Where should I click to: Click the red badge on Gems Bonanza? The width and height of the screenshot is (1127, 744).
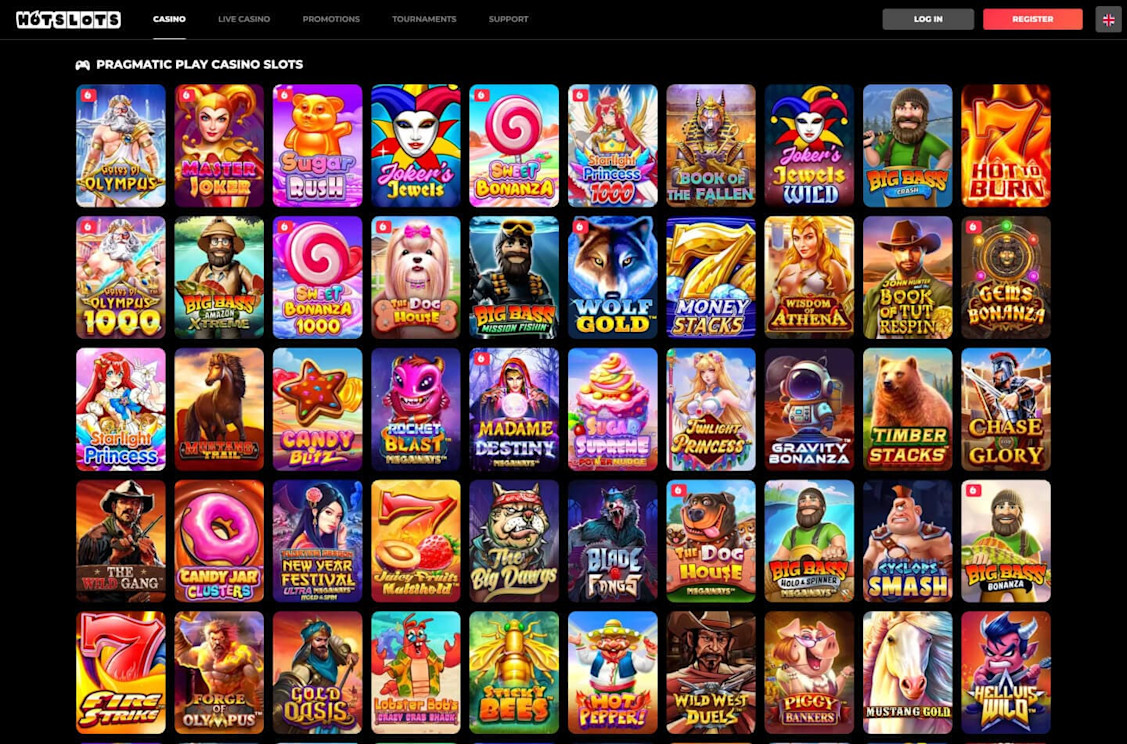tap(973, 227)
